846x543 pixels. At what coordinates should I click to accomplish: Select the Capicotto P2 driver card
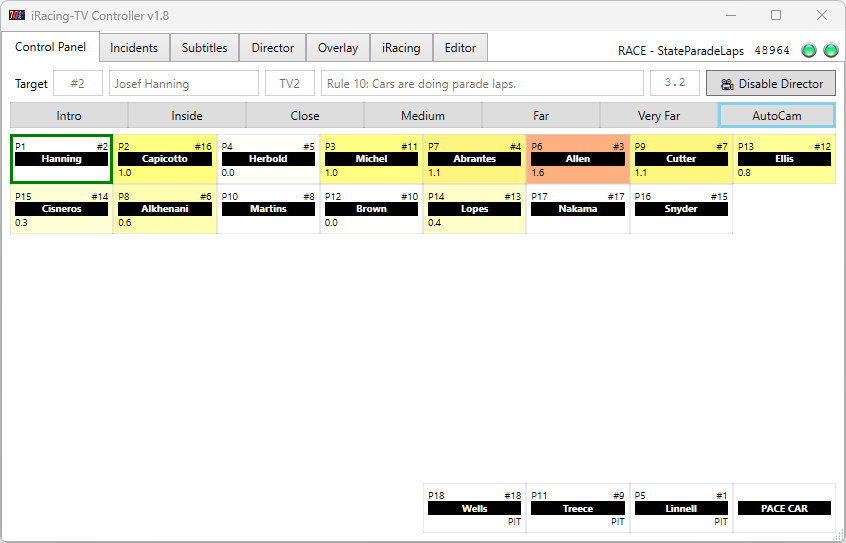coord(165,159)
